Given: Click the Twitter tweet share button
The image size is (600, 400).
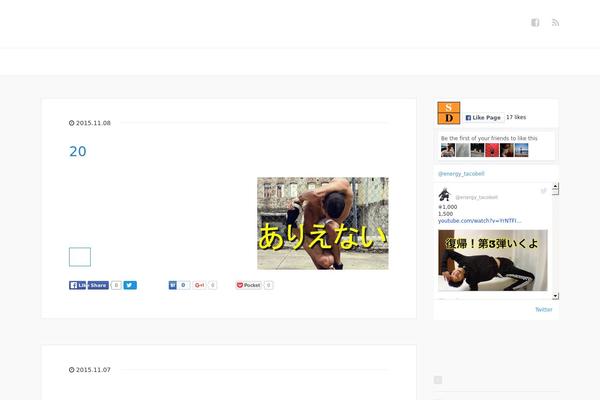Looking at the screenshot, I should click(130, 285).
